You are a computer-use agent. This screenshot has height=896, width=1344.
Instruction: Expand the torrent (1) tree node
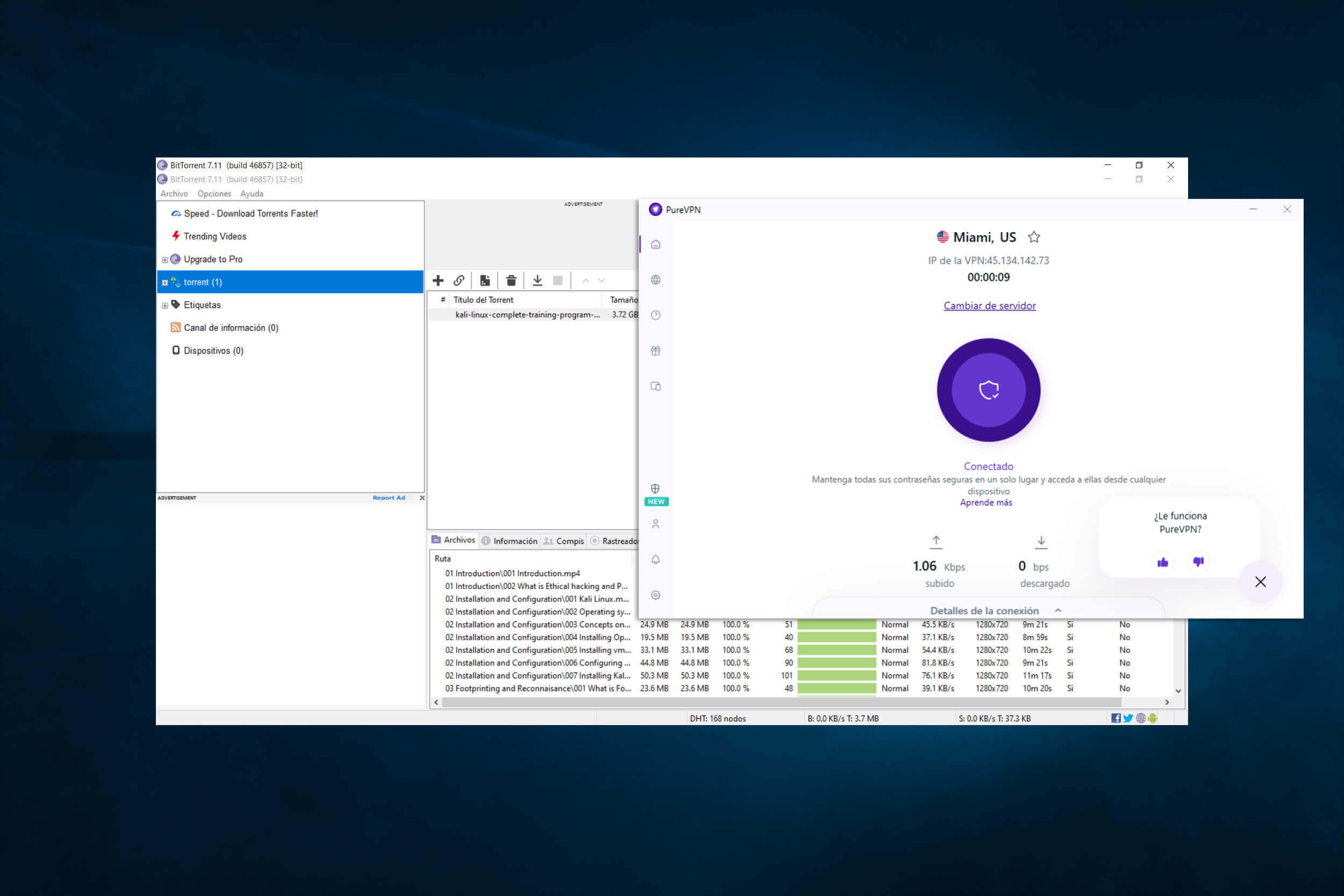pyautogui.click(x=165, y=283)
